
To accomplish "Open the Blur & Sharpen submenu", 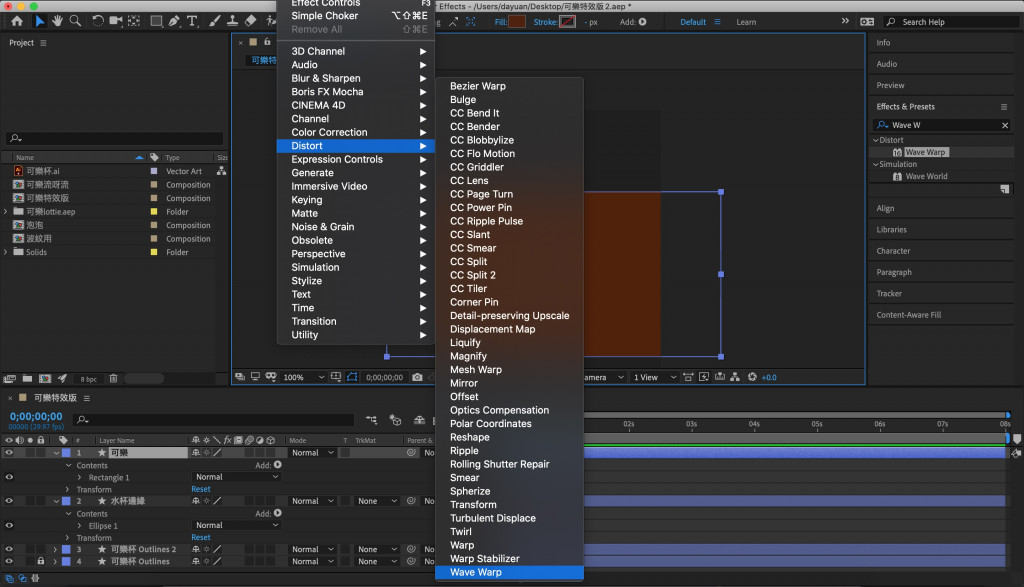I will click(357, 78).
